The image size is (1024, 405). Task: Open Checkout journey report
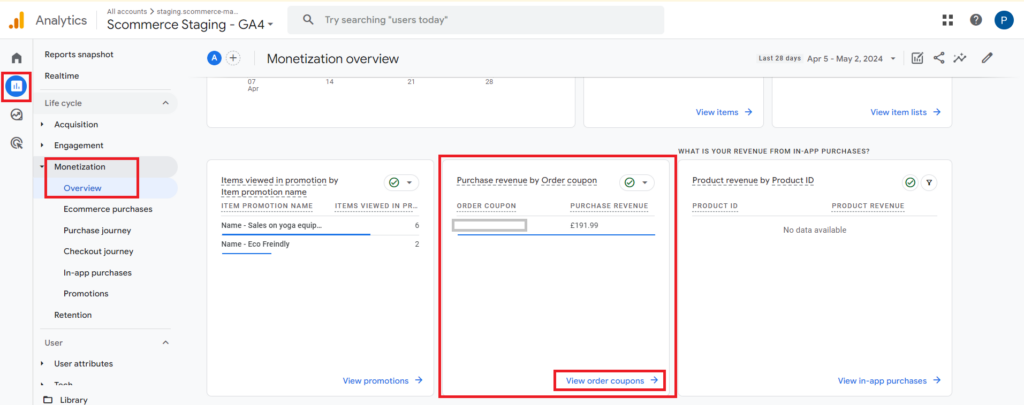[98, 251]
